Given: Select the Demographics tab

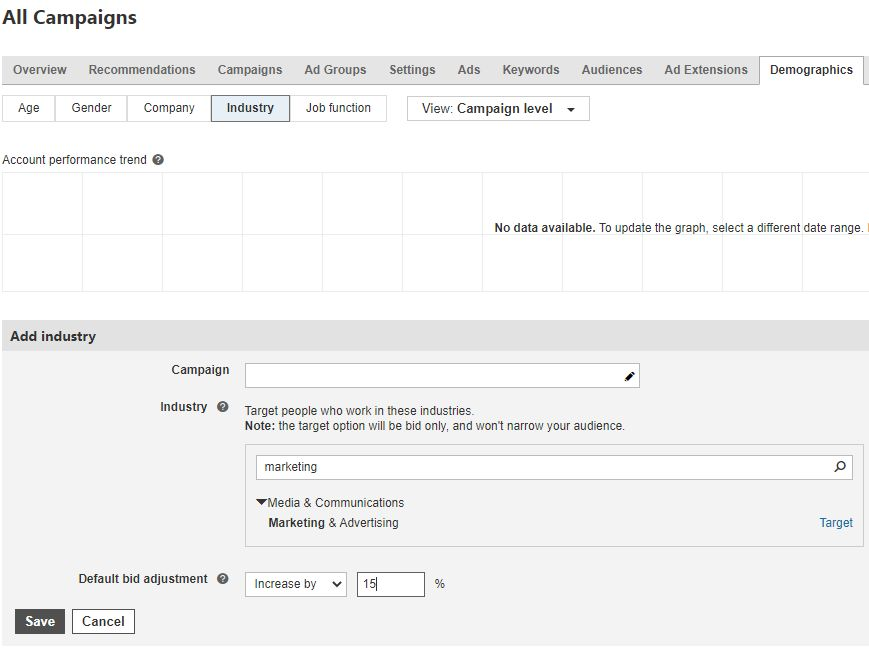Looking at the screenshot, I should 811,70.
